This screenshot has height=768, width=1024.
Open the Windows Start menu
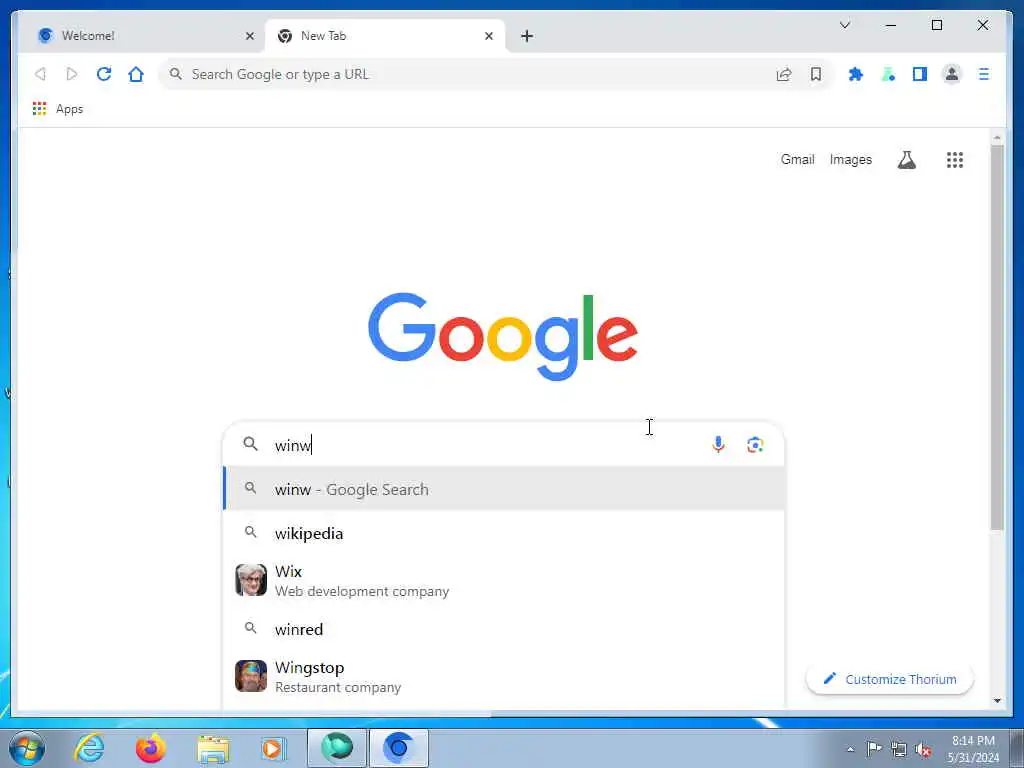(27, 748)
